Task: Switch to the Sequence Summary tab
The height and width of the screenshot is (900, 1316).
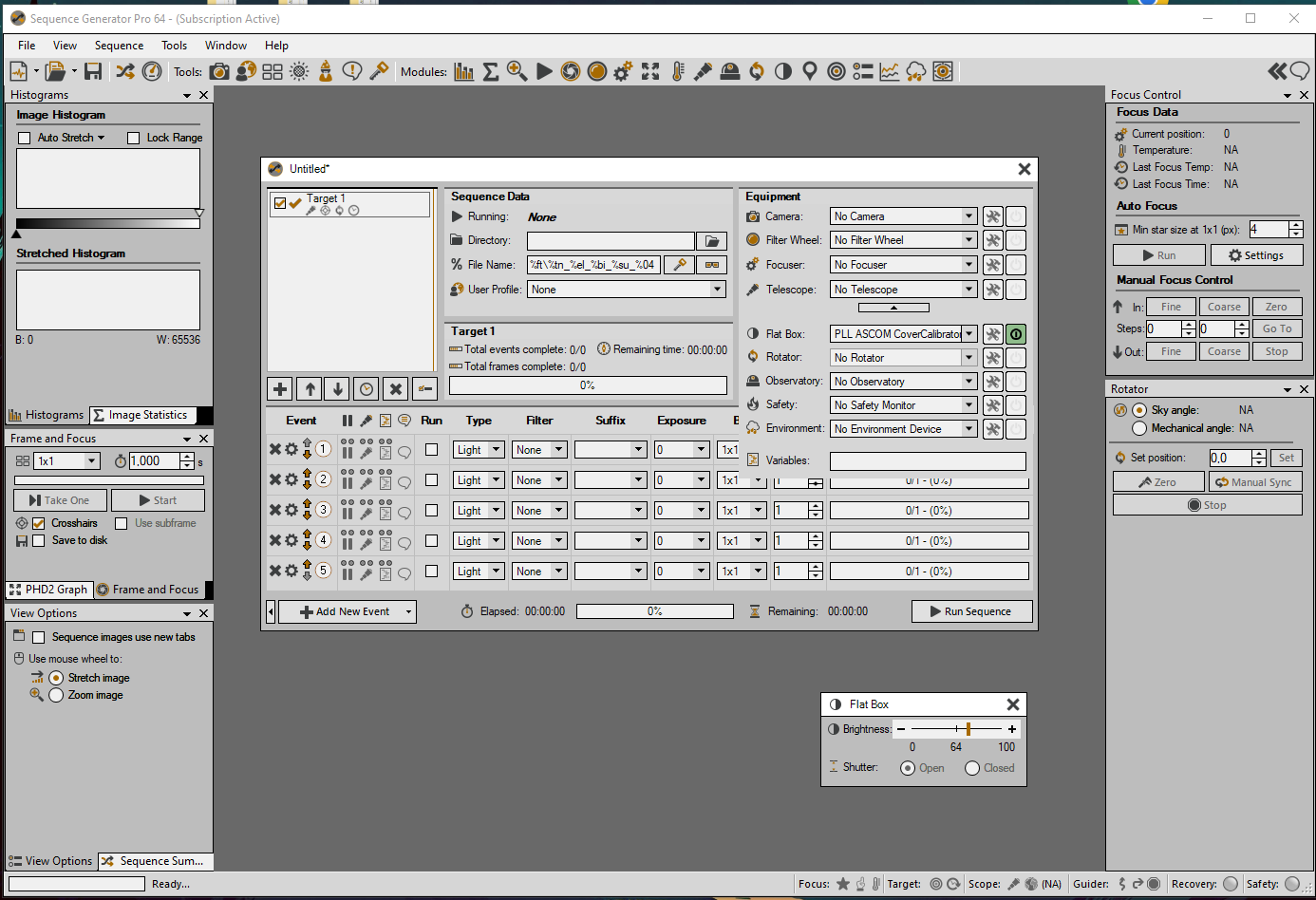Action: tap(155, 861)
